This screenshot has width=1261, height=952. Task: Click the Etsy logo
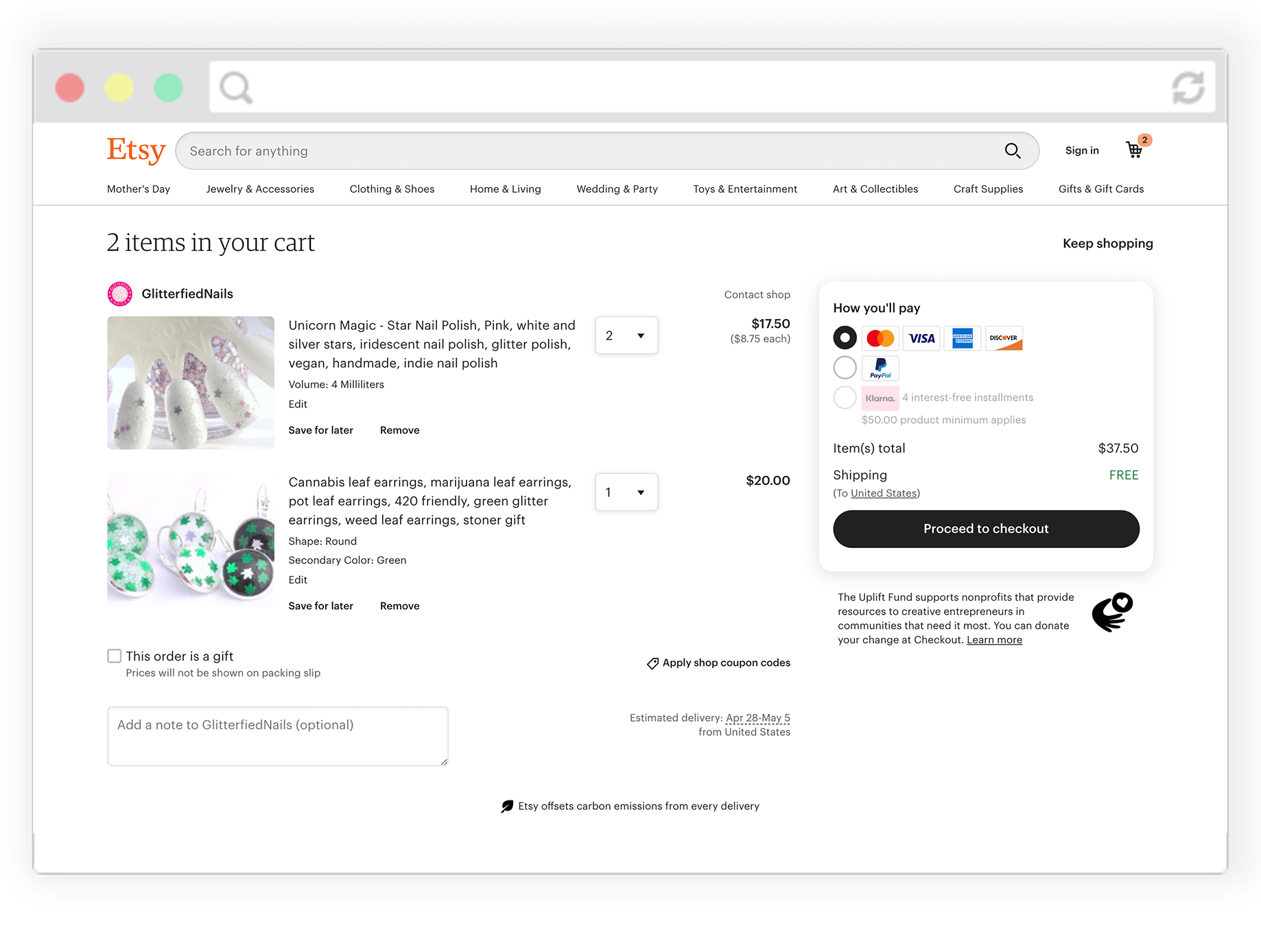click(136, 150)
